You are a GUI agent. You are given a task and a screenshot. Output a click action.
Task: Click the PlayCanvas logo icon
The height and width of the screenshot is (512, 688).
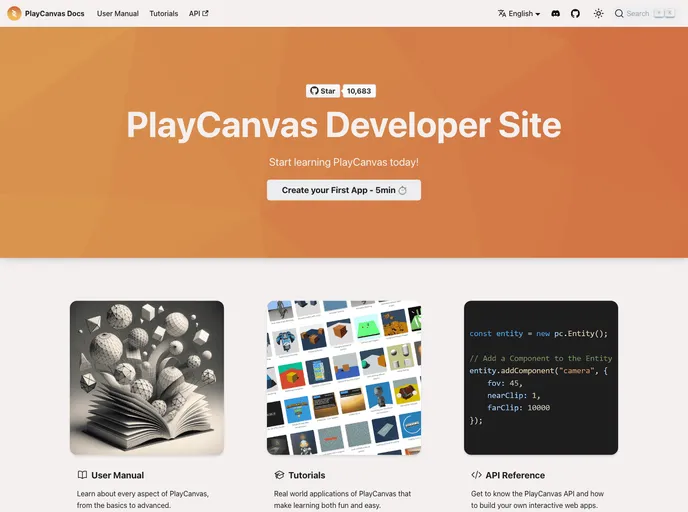(x=14, y=14)
